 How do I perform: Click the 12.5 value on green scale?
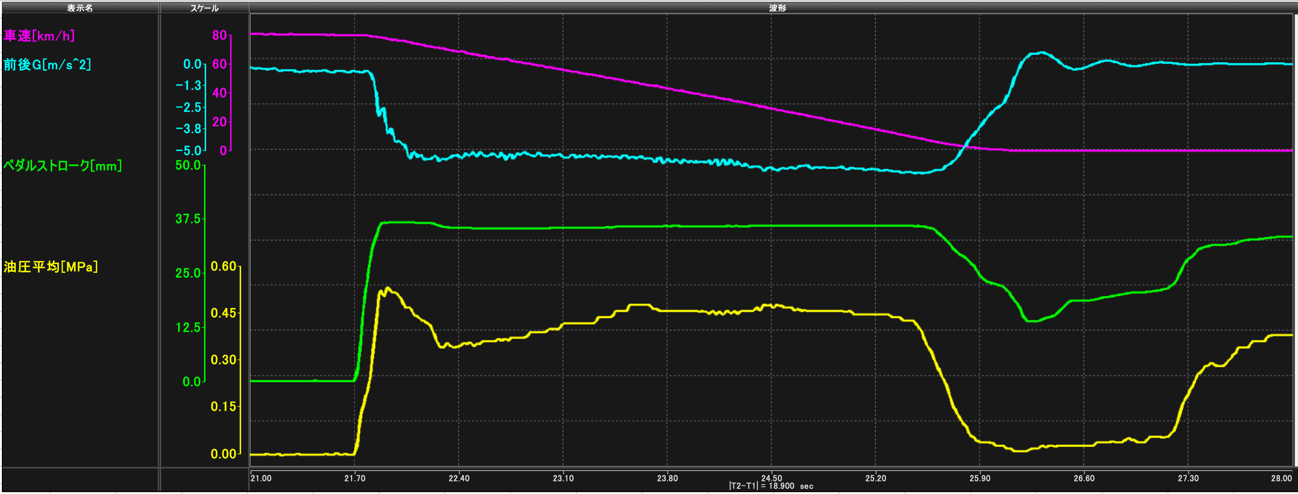tap(189, 327)
